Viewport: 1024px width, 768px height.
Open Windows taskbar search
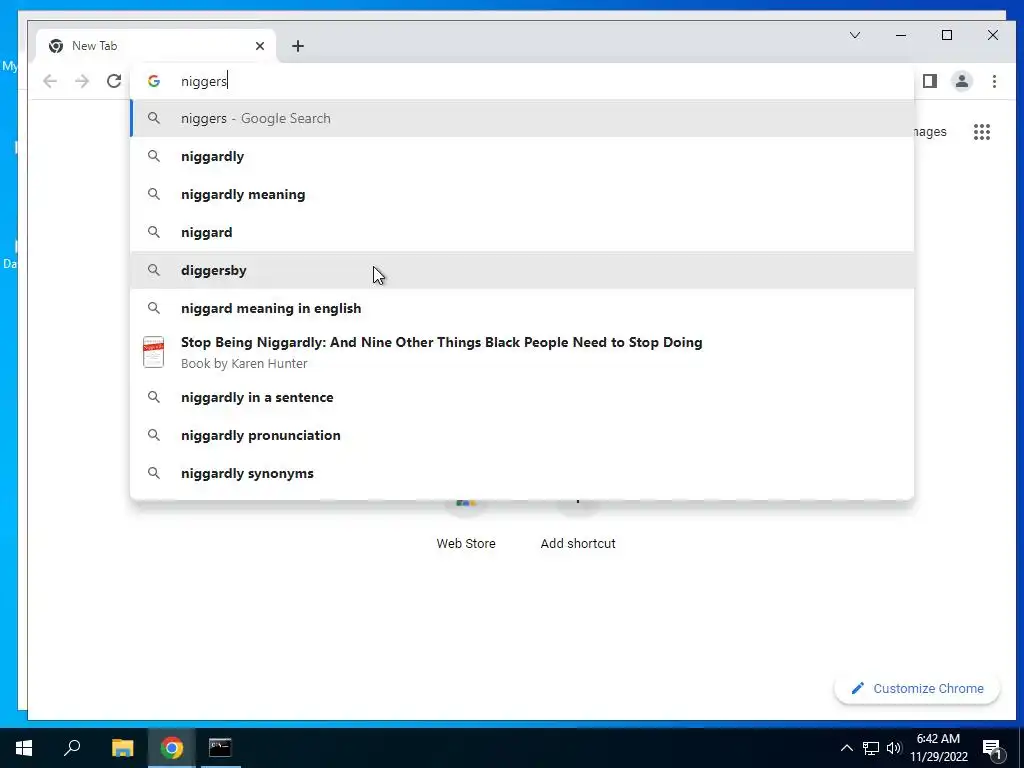pos(72,748)
